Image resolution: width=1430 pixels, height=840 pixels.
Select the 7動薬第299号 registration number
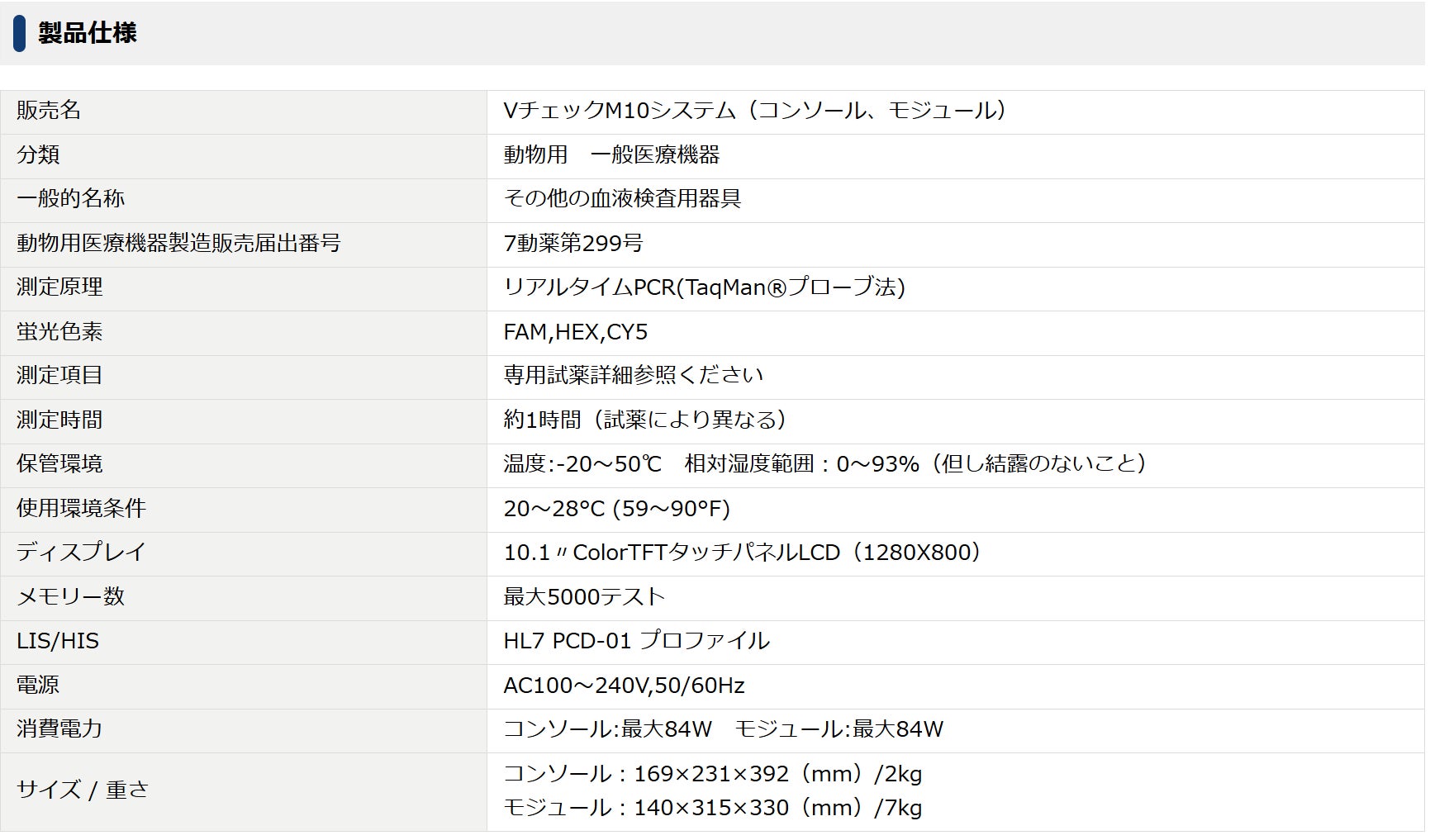pyautogui.click(x=572, y=243)
